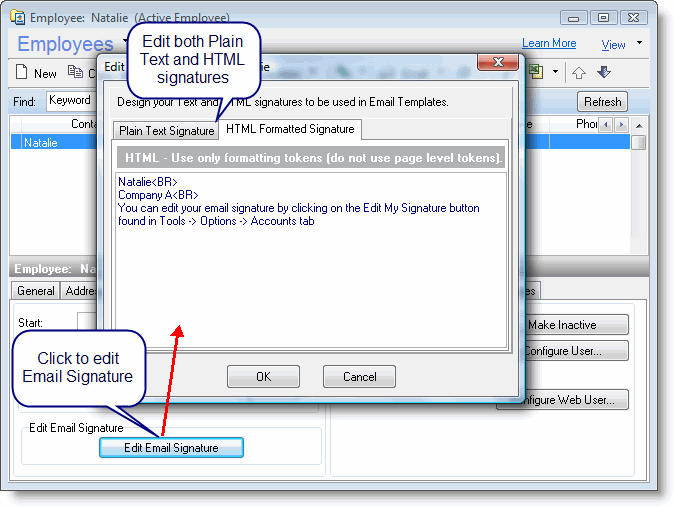Go to previous record with up arrow
Image resolution: width=674 pixels, height=507 pixels.
tap(579, 72)
